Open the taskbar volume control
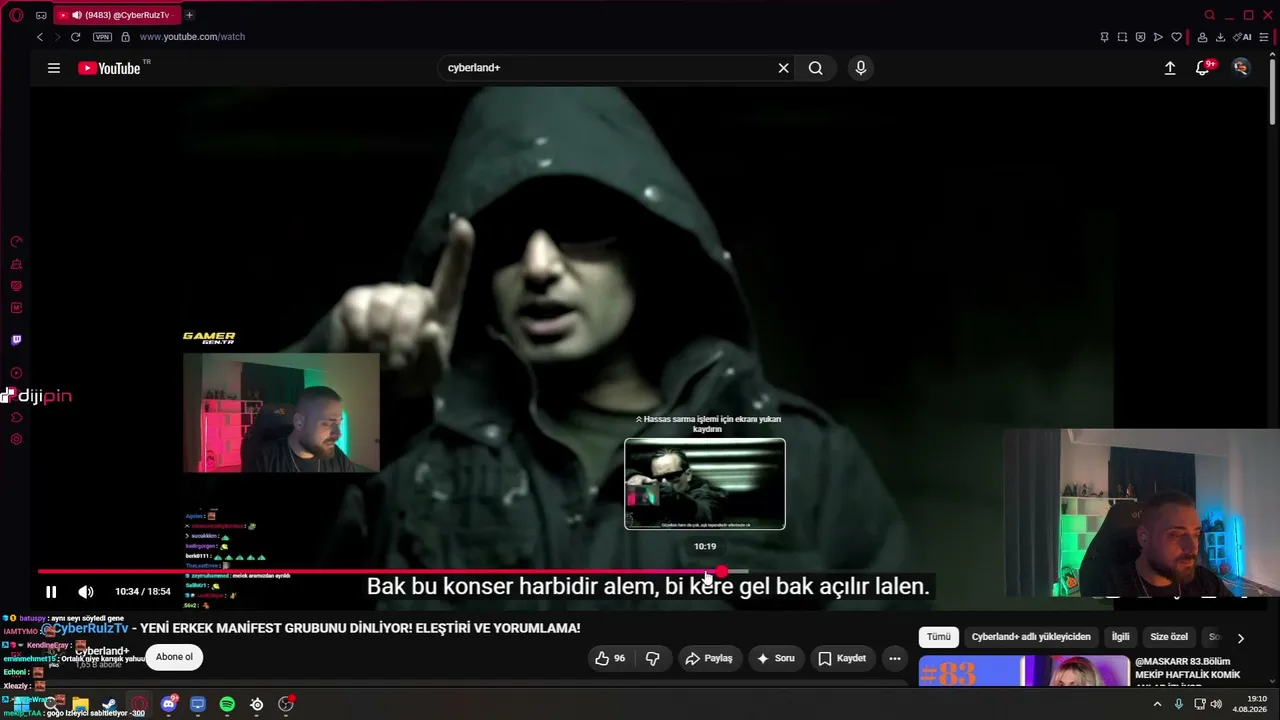 [x=1216, y=704]
